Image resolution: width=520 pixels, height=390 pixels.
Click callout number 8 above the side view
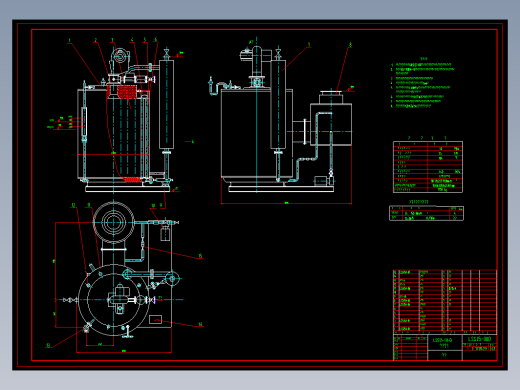(x=350, y=45)
